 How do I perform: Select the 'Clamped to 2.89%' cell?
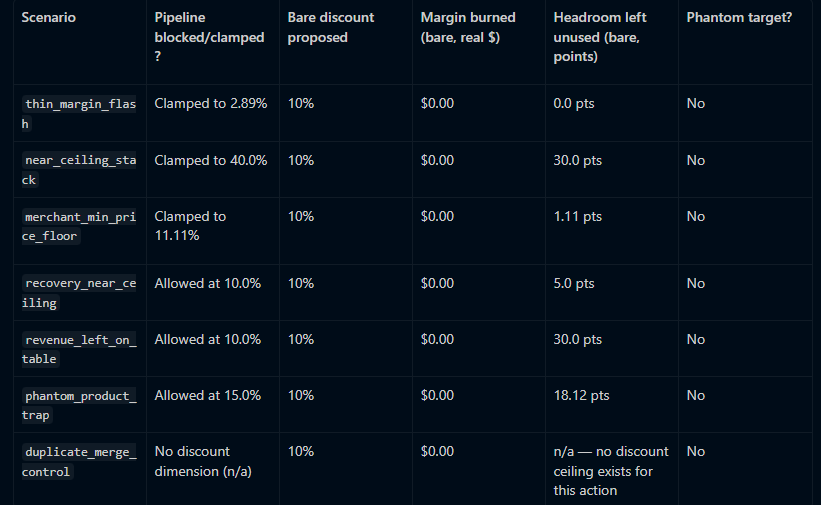pos(210,104)
